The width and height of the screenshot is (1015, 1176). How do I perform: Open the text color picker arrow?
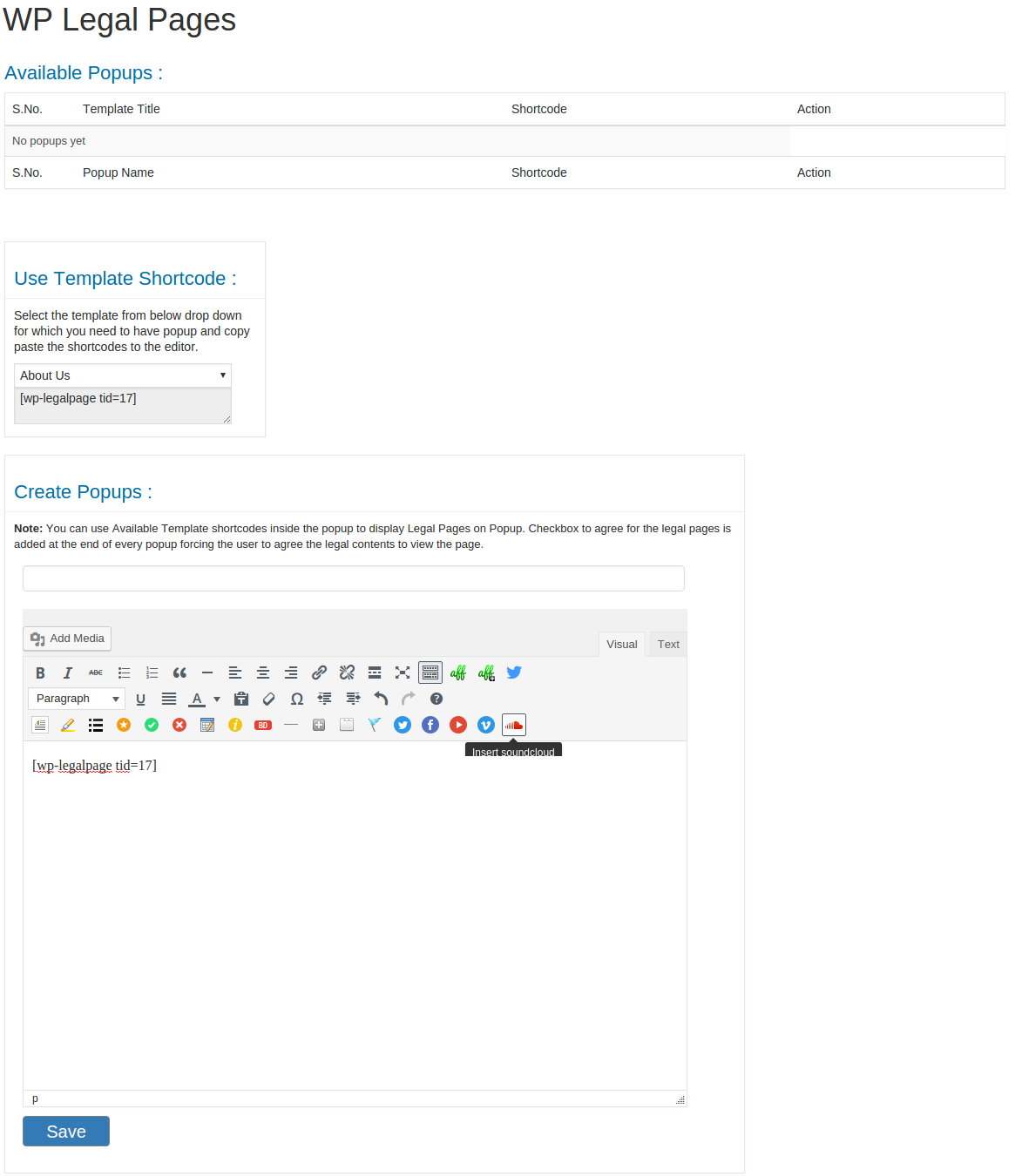click(217, 699)
